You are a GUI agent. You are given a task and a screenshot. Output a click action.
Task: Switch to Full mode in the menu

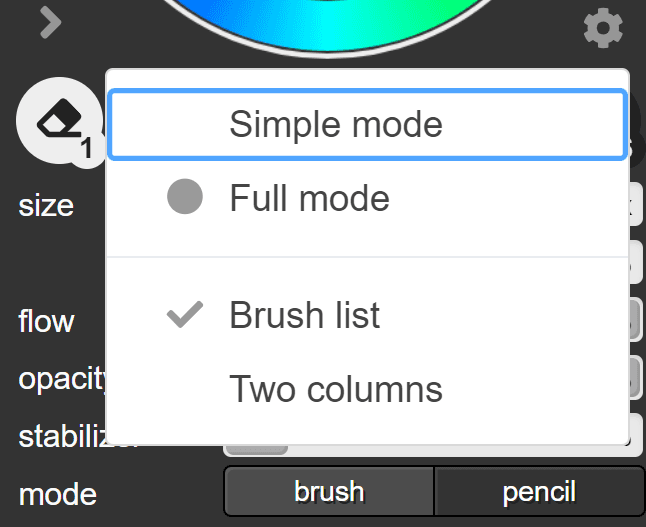coord(309,197)
